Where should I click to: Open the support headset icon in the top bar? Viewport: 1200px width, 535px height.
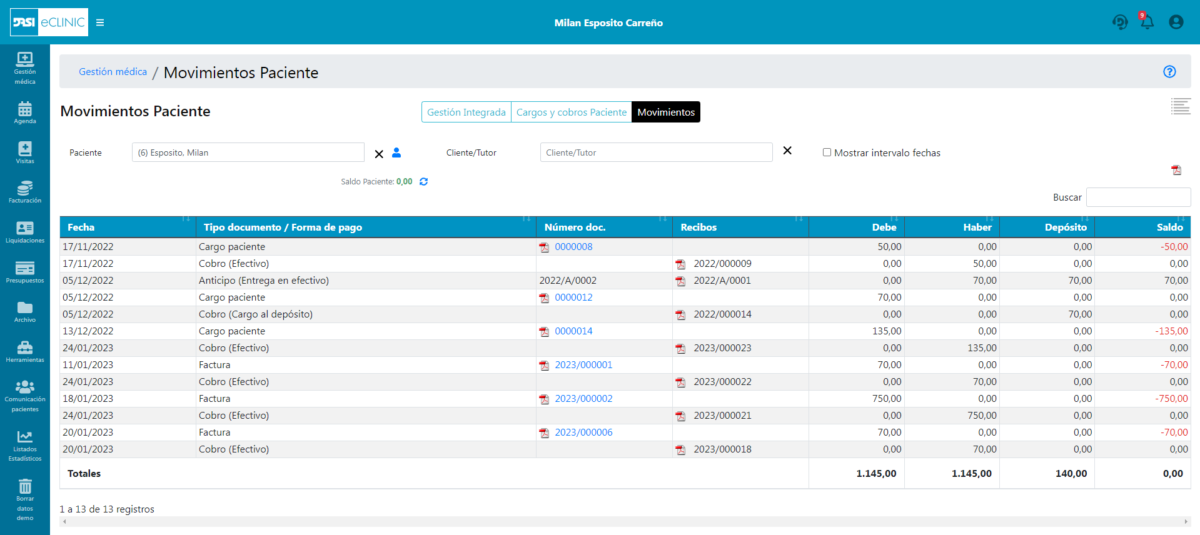point(1120,22)
